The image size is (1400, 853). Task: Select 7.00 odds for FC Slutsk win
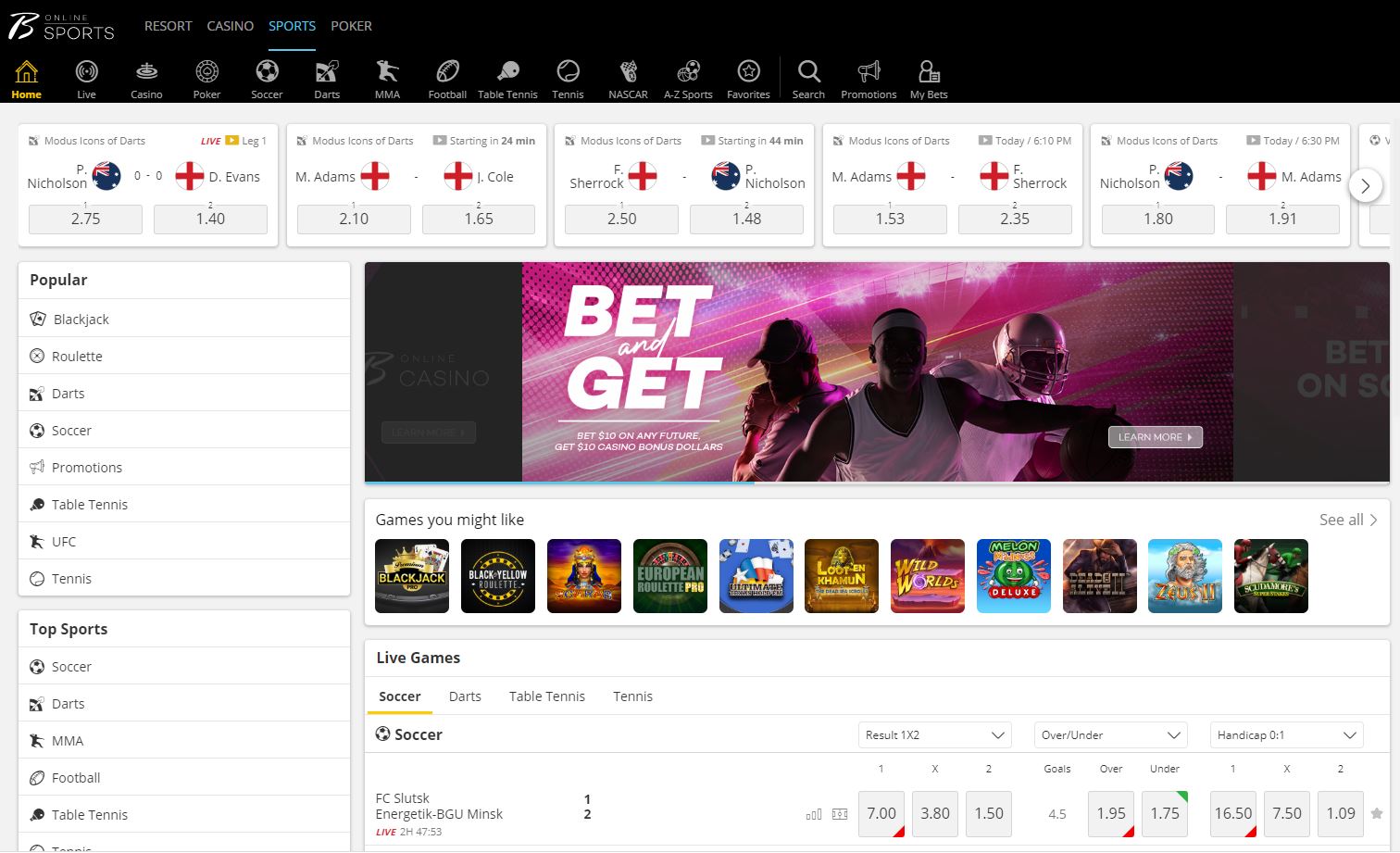pos(881,813)
